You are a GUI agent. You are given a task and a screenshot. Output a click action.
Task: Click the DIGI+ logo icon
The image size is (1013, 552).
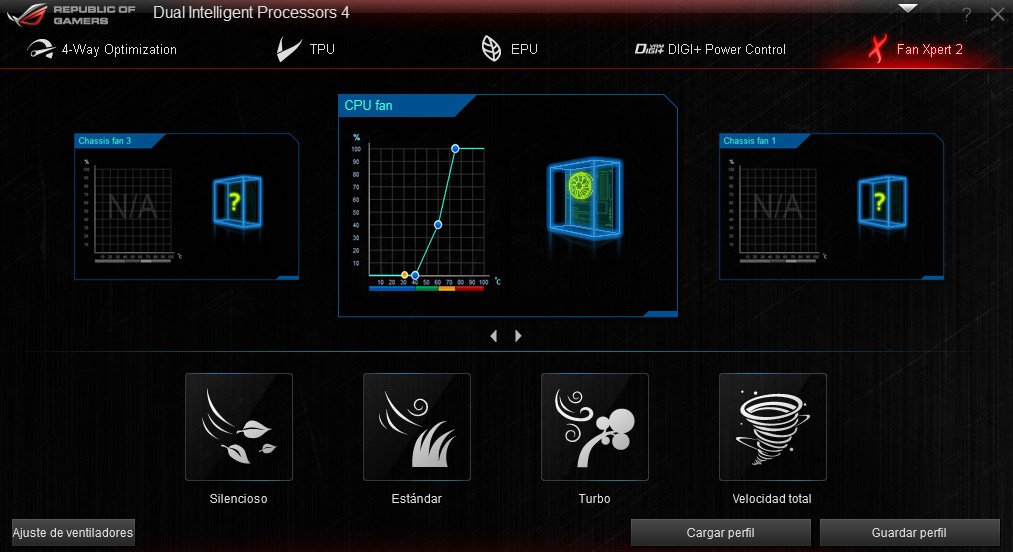(x=649, y=49)
